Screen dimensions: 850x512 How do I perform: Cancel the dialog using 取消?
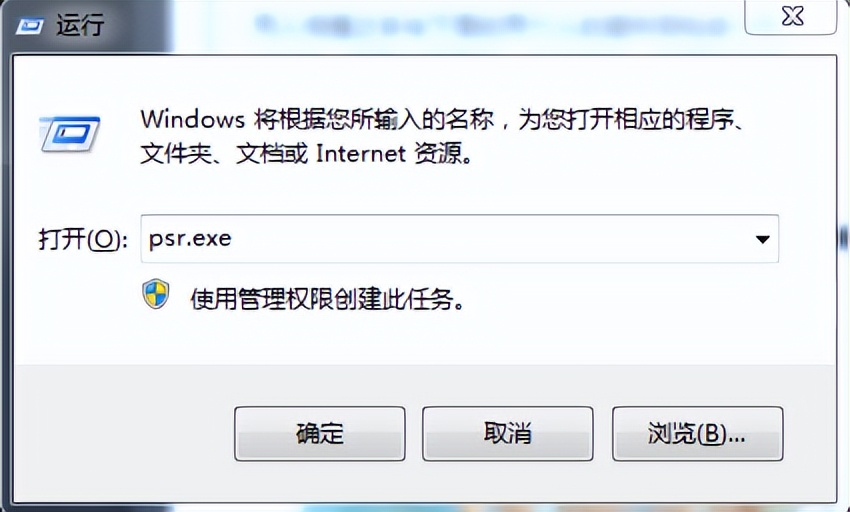pyautogui.click(x=508, y=433)
